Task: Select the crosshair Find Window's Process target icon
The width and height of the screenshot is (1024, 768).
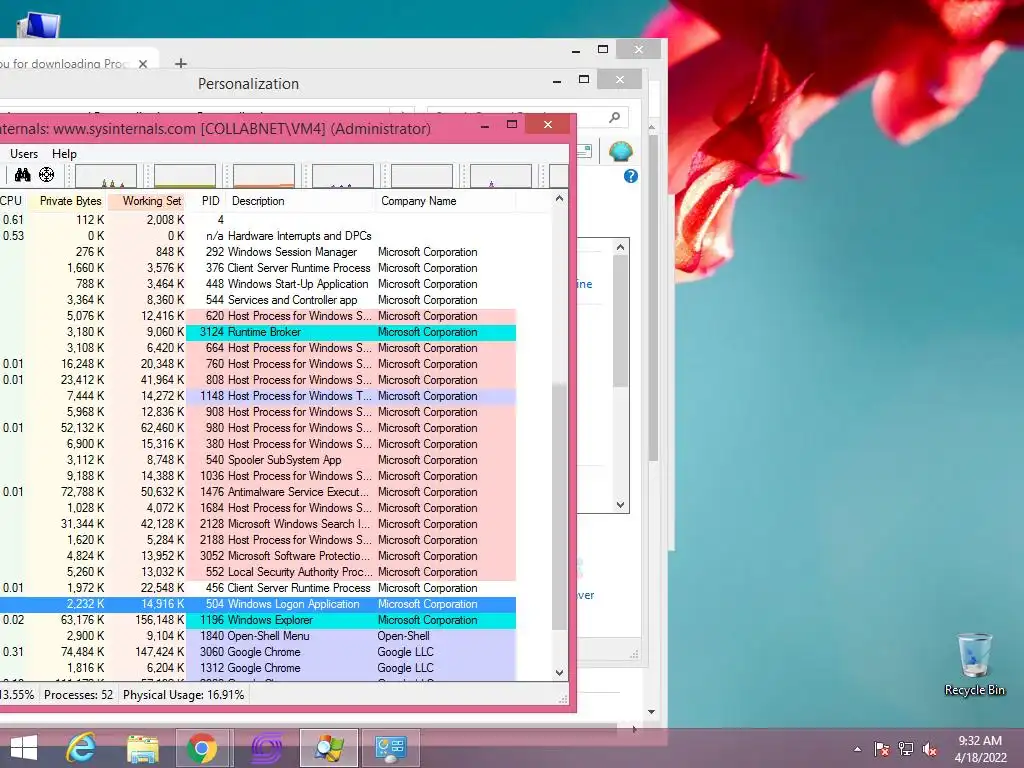Action: click(x=46, y=175)
